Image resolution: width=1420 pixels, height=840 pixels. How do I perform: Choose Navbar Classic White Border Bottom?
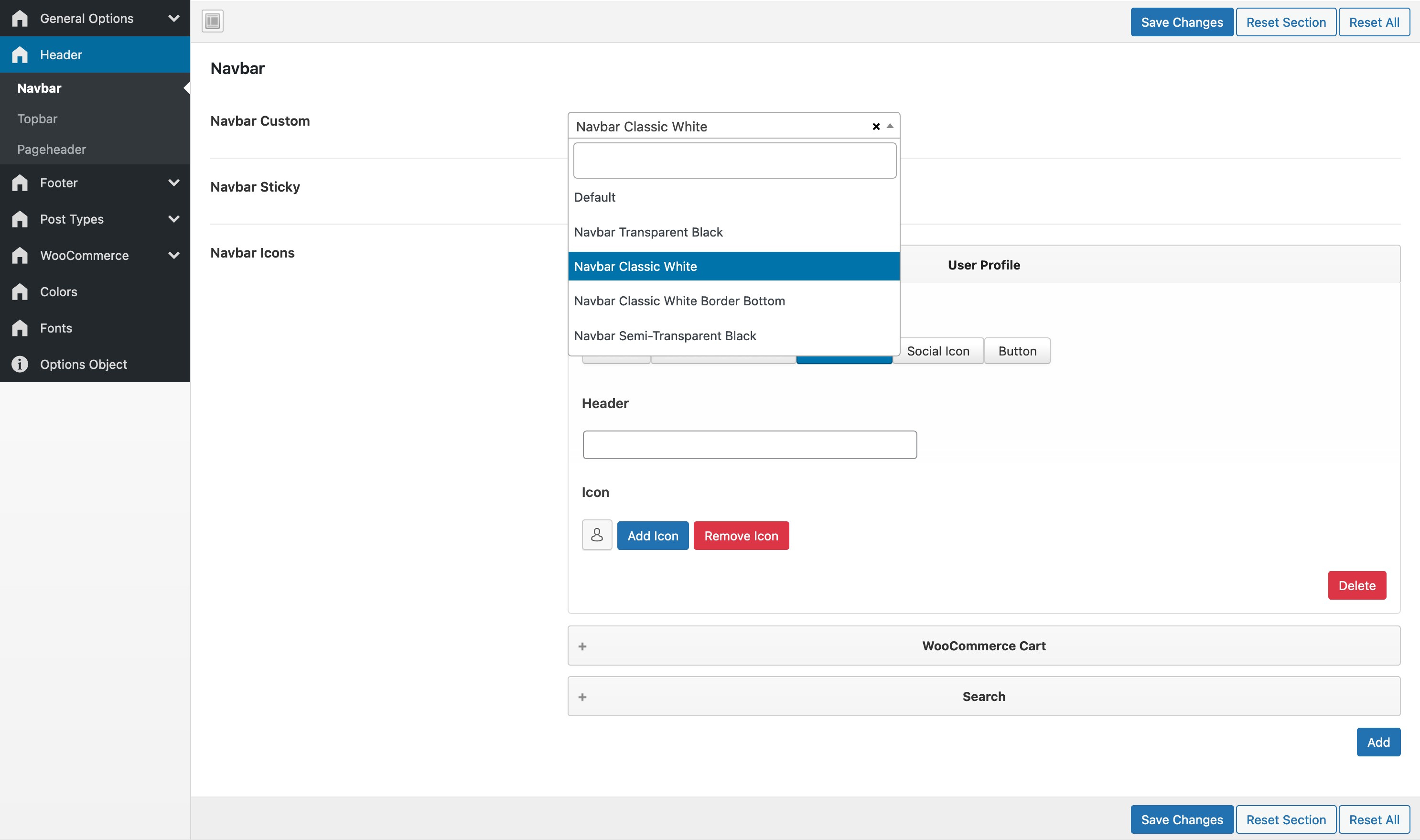tap(733, 301)
